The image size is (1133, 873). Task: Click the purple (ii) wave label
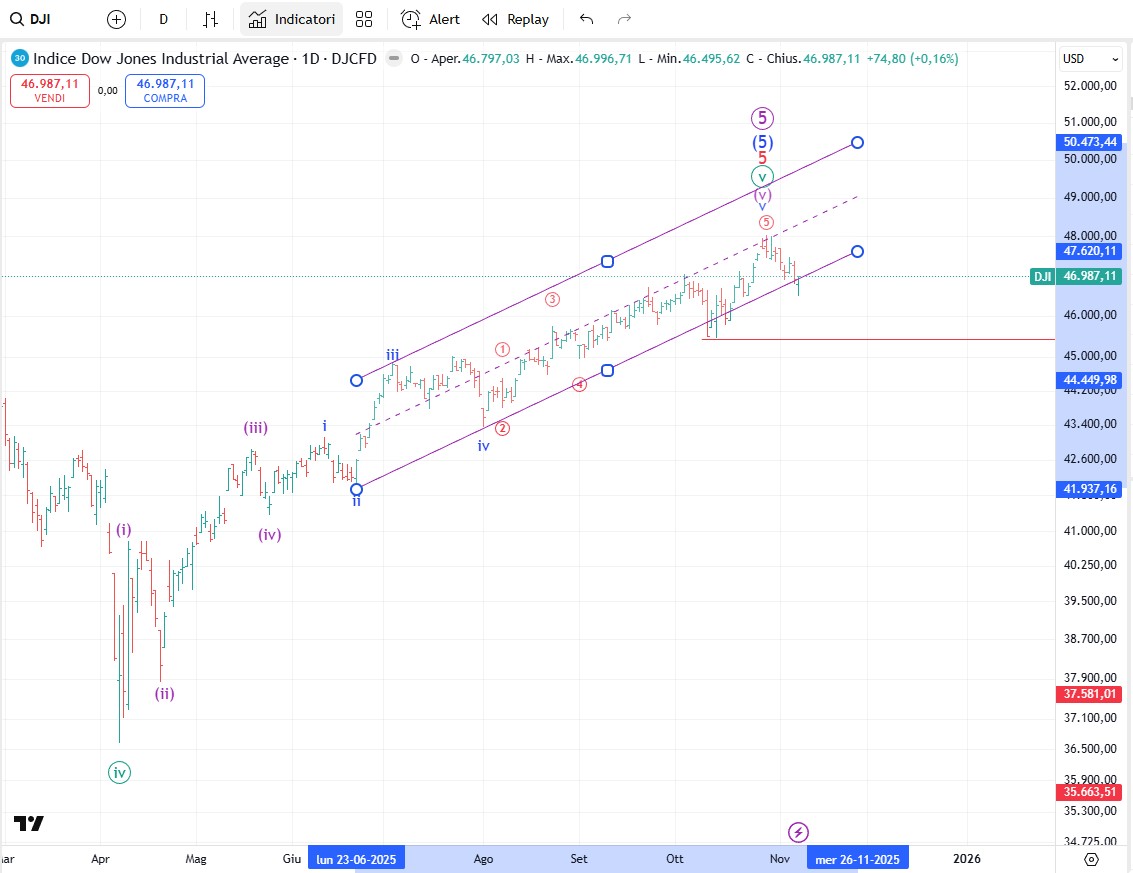point(164,694)
